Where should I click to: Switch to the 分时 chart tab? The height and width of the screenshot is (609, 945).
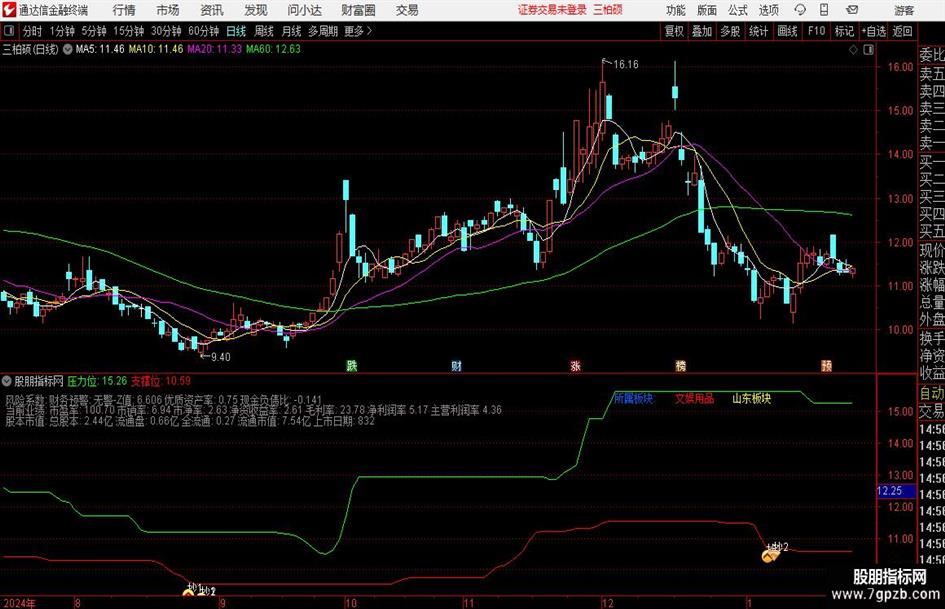33,31
